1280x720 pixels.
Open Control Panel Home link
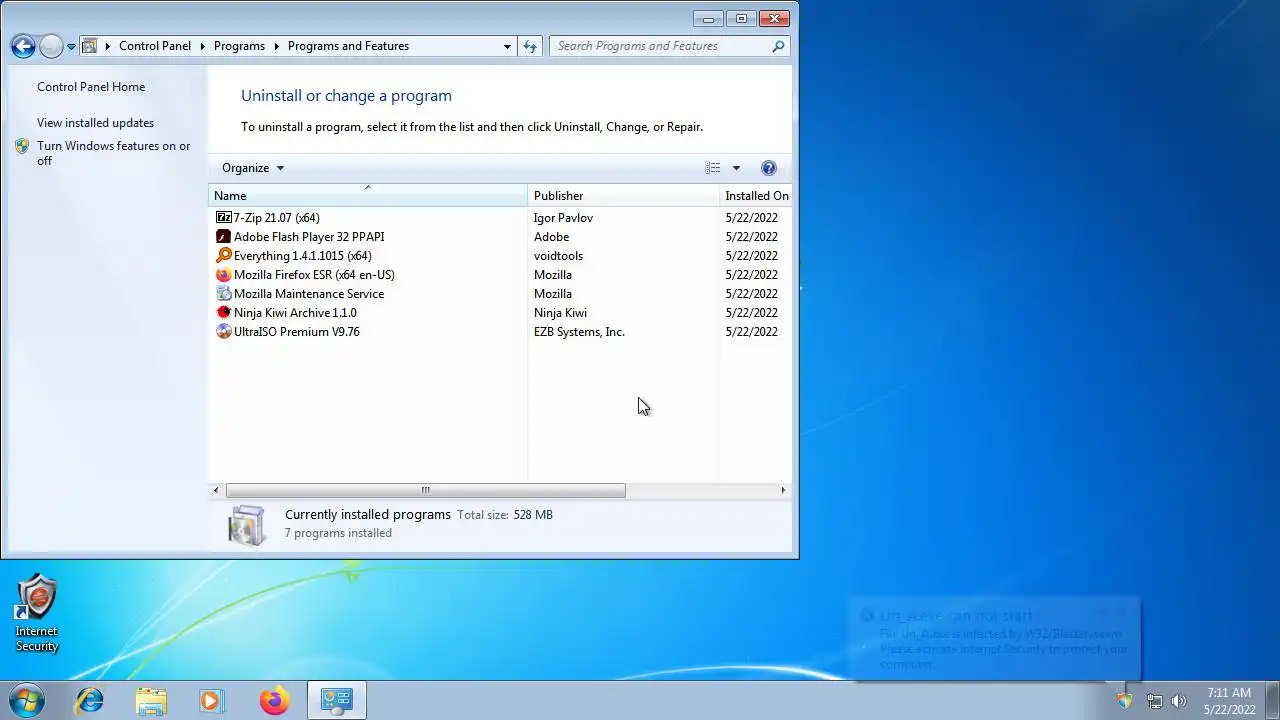[91, 87]
